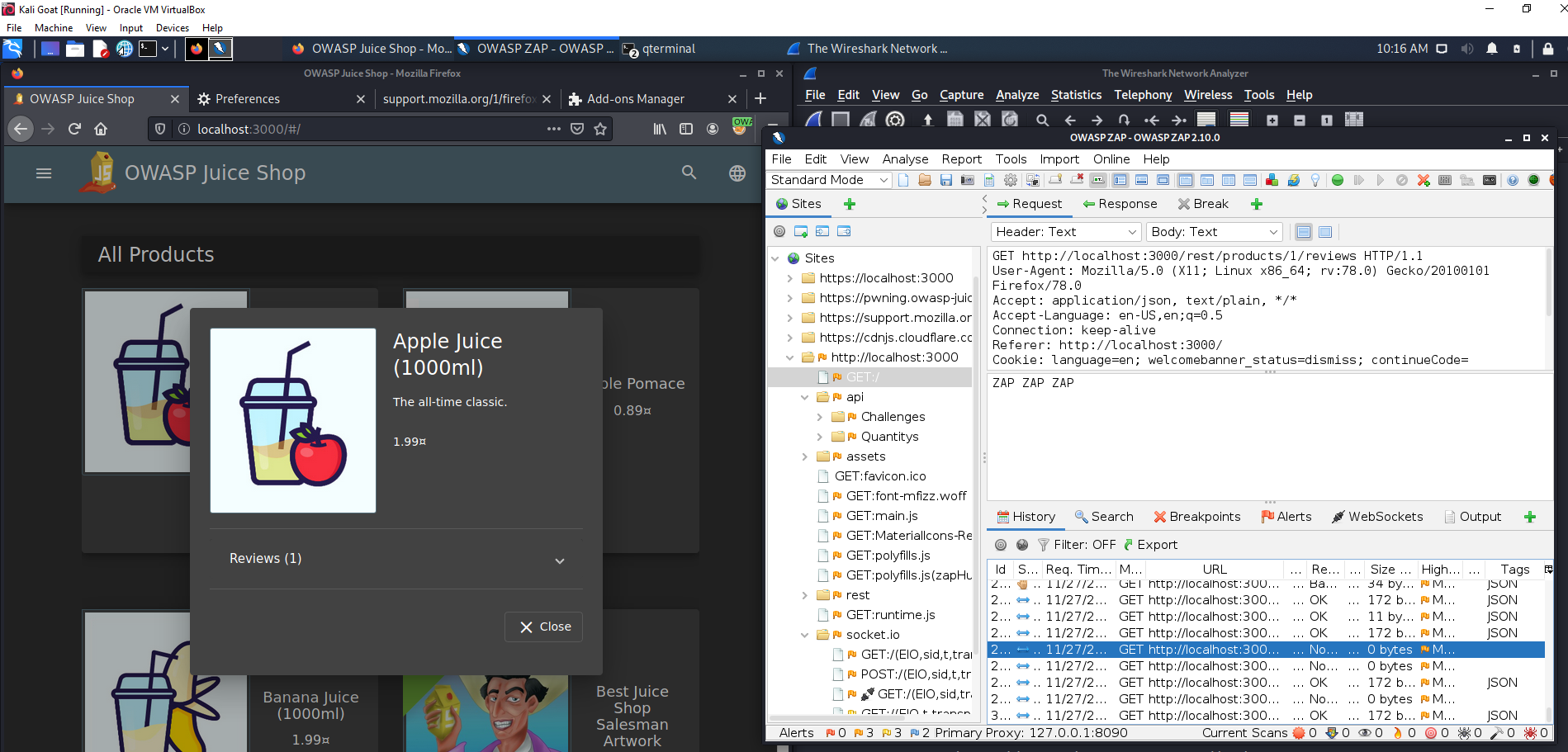Image resolution: width=1568 pixels, height=752 pixels.
Task: Click new context icon under Sites tab
Action: [x=801, y=231]
